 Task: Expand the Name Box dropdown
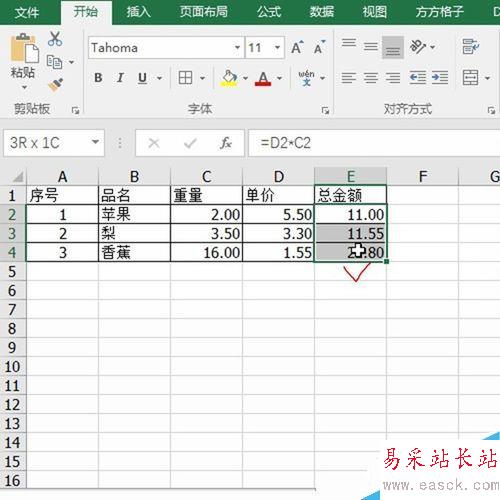(95, 142)
